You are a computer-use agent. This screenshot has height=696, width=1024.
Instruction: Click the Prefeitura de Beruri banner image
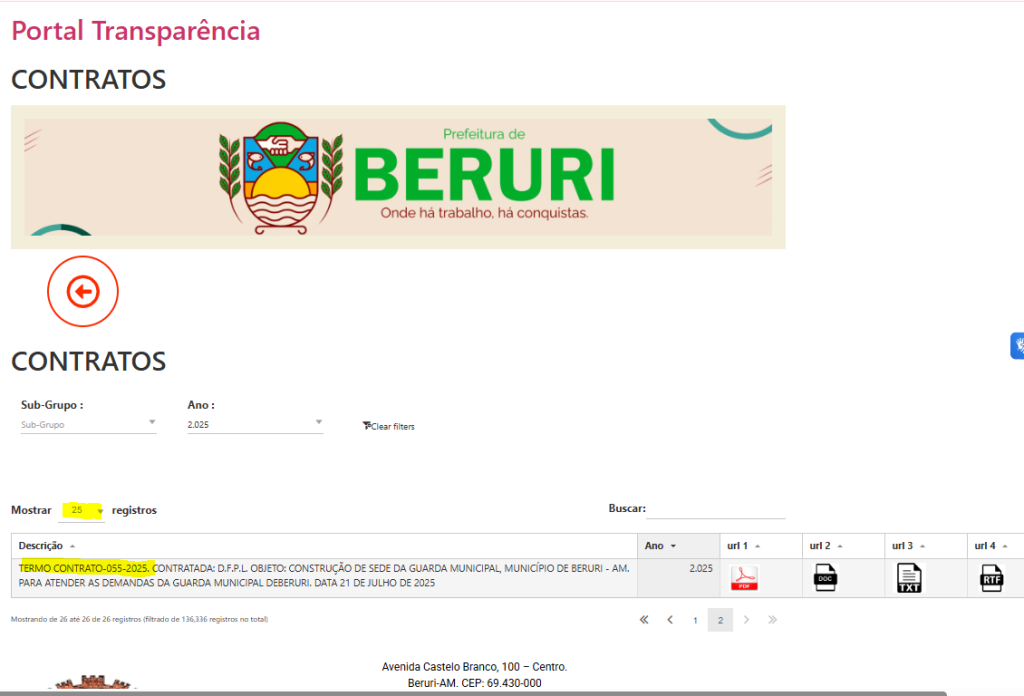[x=398, y=177]
